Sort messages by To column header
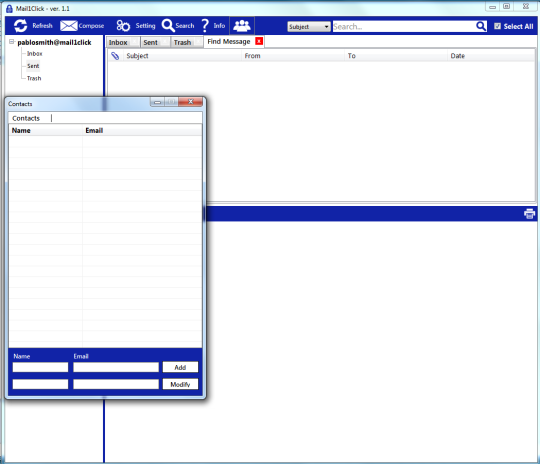 click(396, 56)
